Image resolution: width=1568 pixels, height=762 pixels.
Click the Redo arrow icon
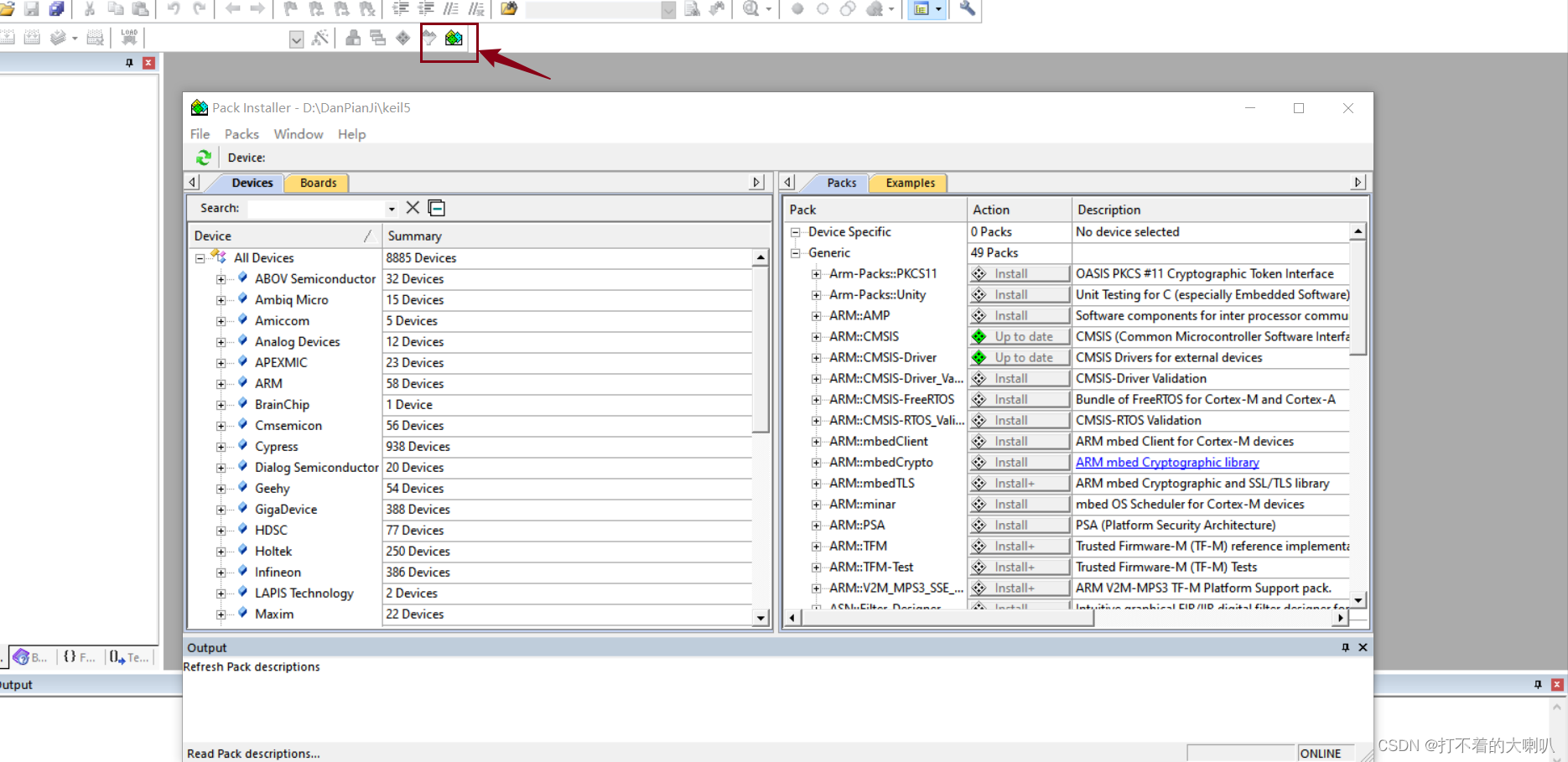tap(200, 9)
